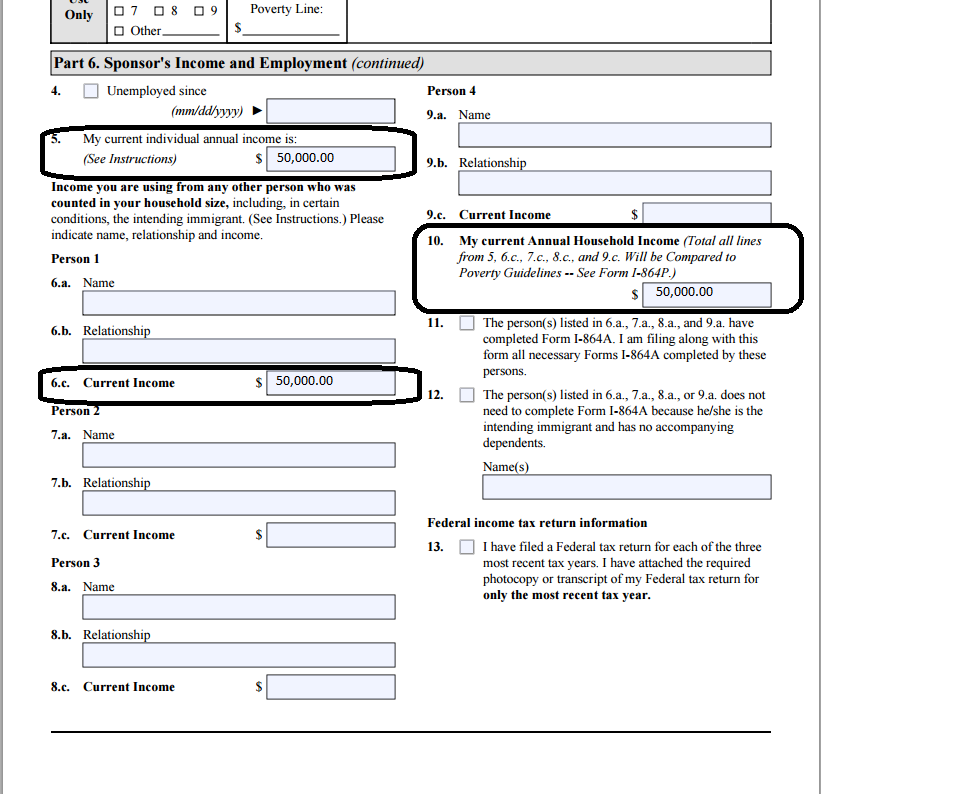Click the Person 1 Name field (6.a)

(239, 303)
